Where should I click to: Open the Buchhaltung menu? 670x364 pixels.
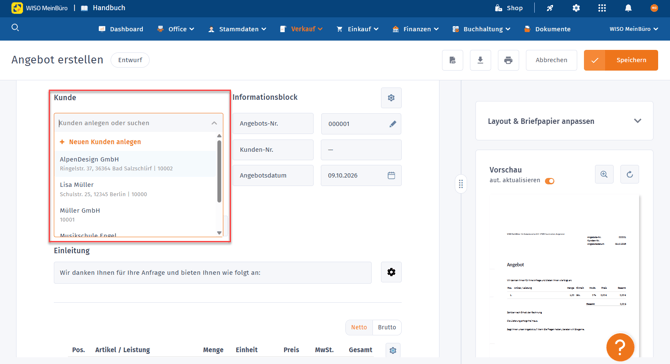482,29
